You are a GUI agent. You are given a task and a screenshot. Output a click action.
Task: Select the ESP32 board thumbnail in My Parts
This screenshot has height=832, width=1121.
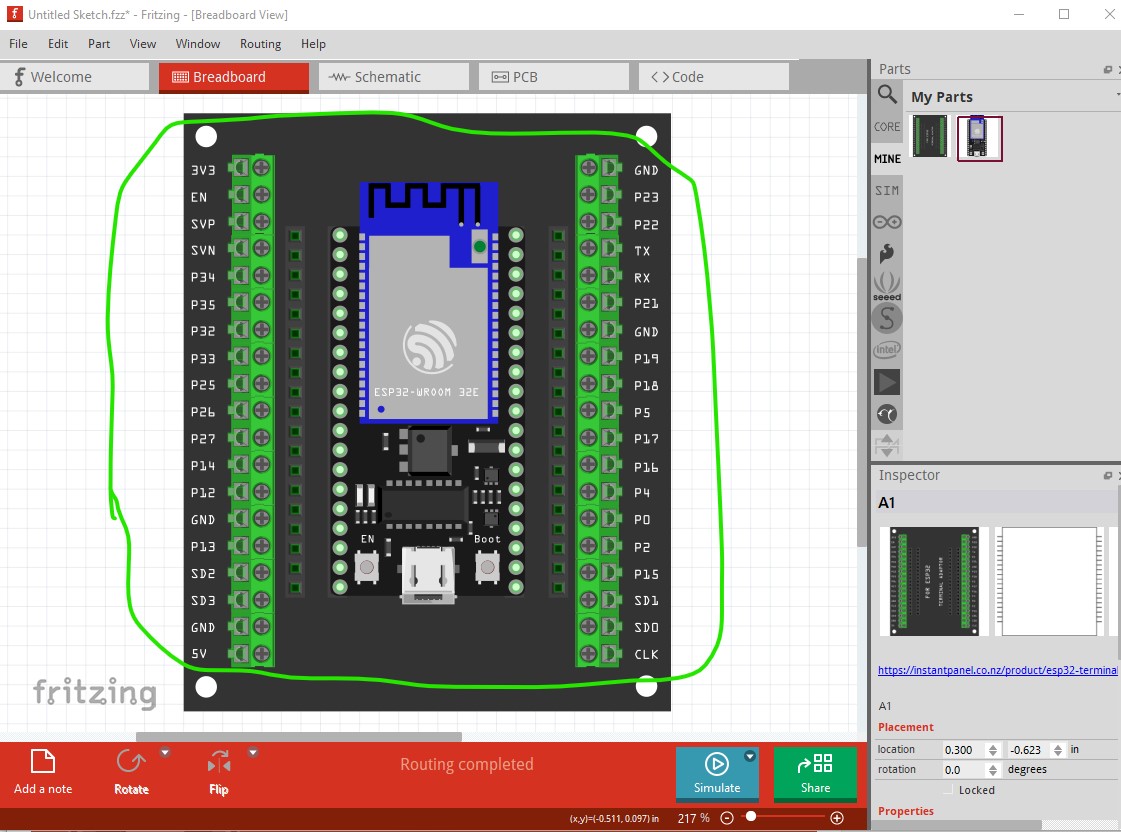tap(979, 138)
